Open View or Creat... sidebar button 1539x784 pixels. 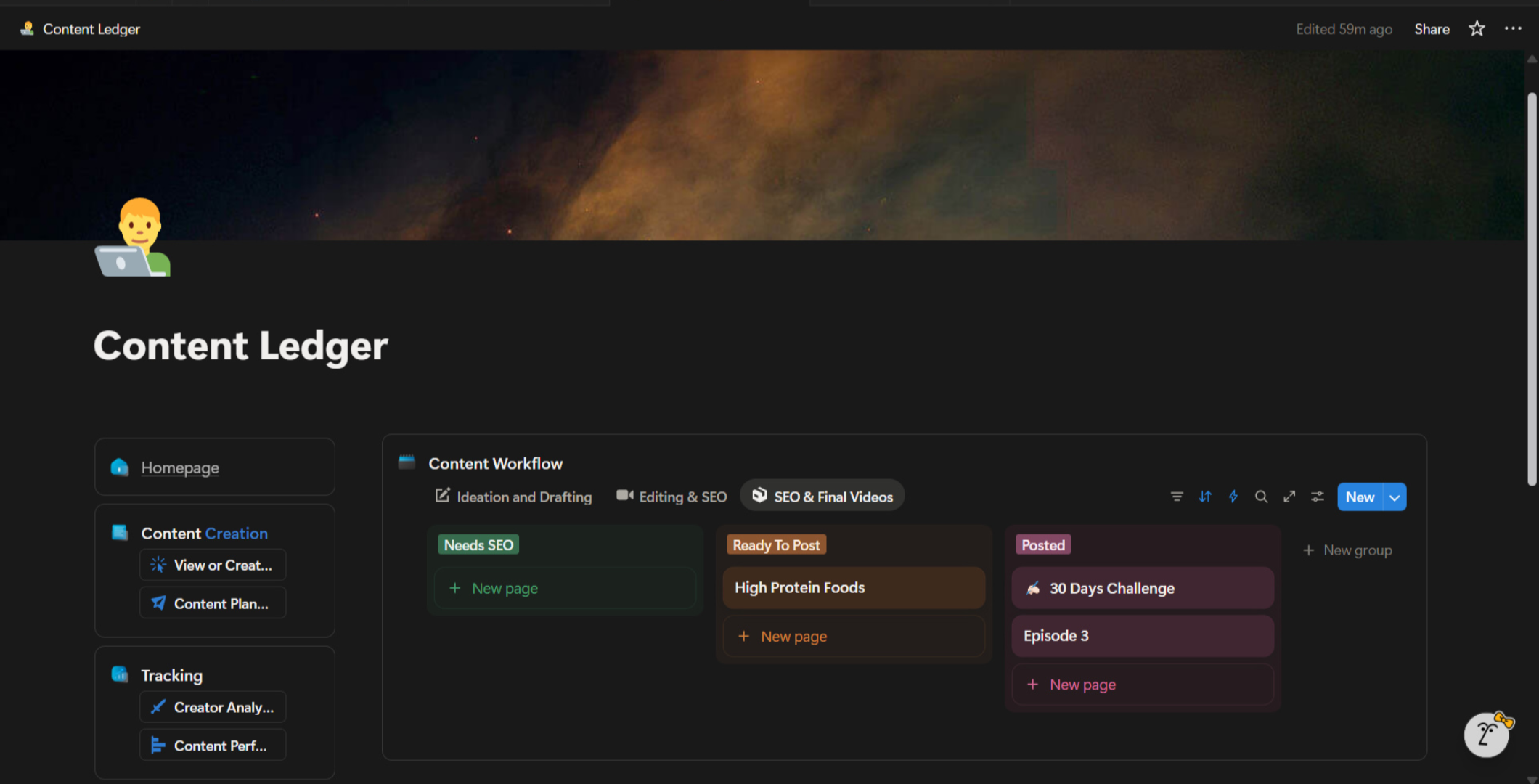point(213,565)
